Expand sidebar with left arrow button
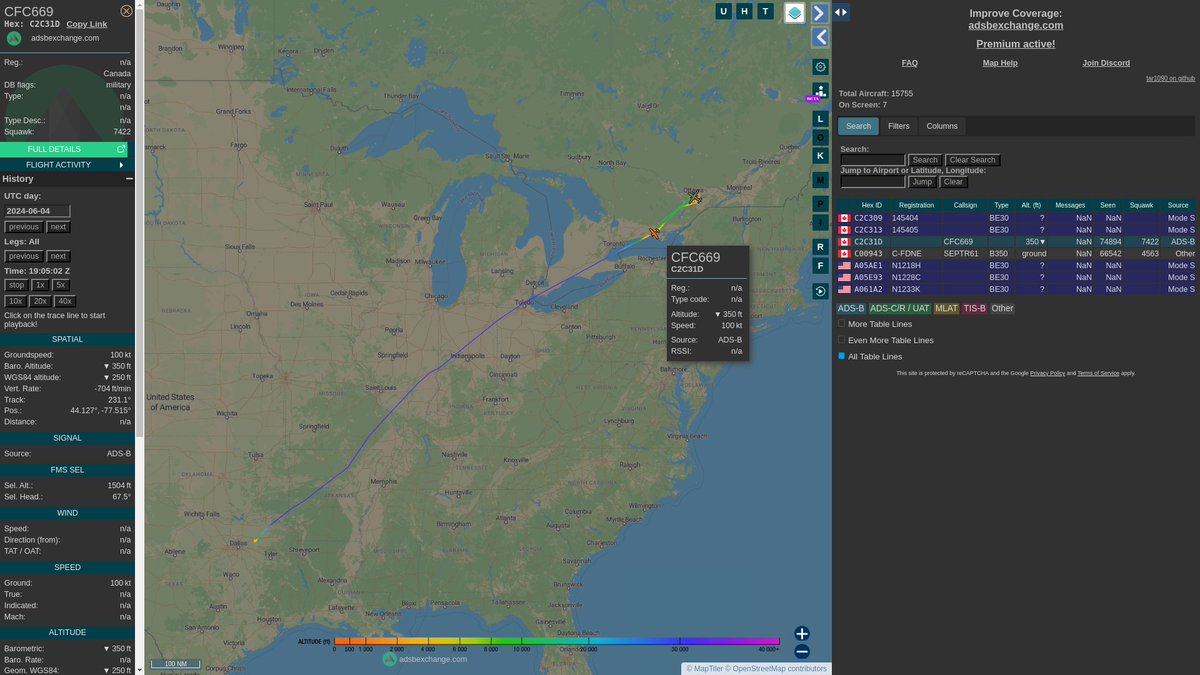 [820, 37]
